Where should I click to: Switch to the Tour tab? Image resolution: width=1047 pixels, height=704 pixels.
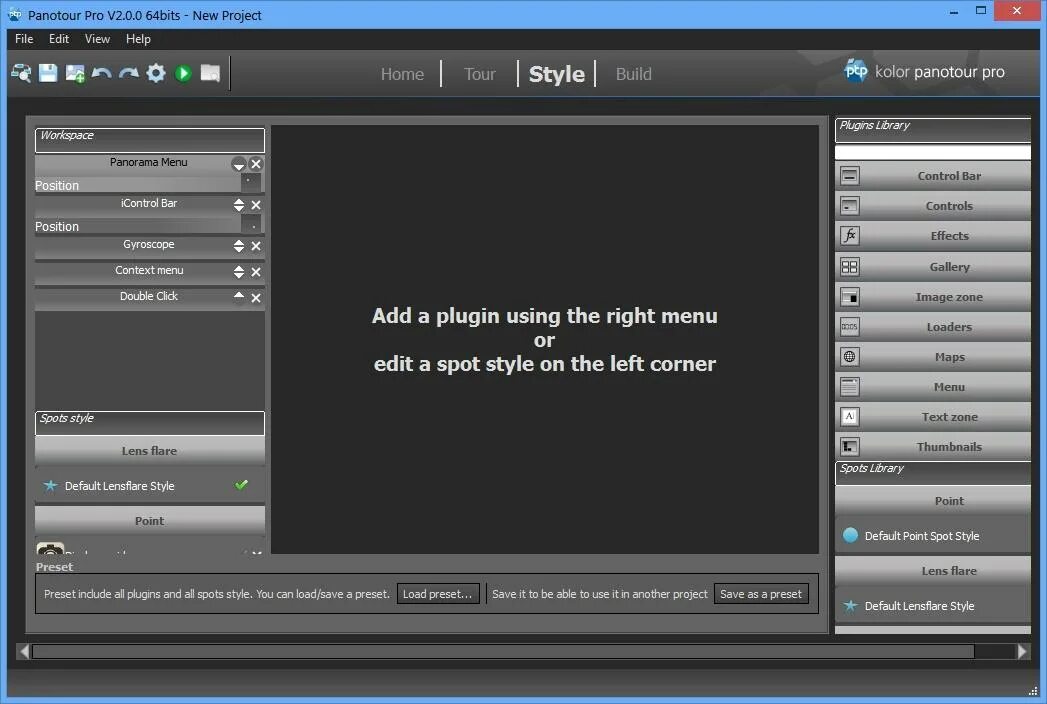479,74
